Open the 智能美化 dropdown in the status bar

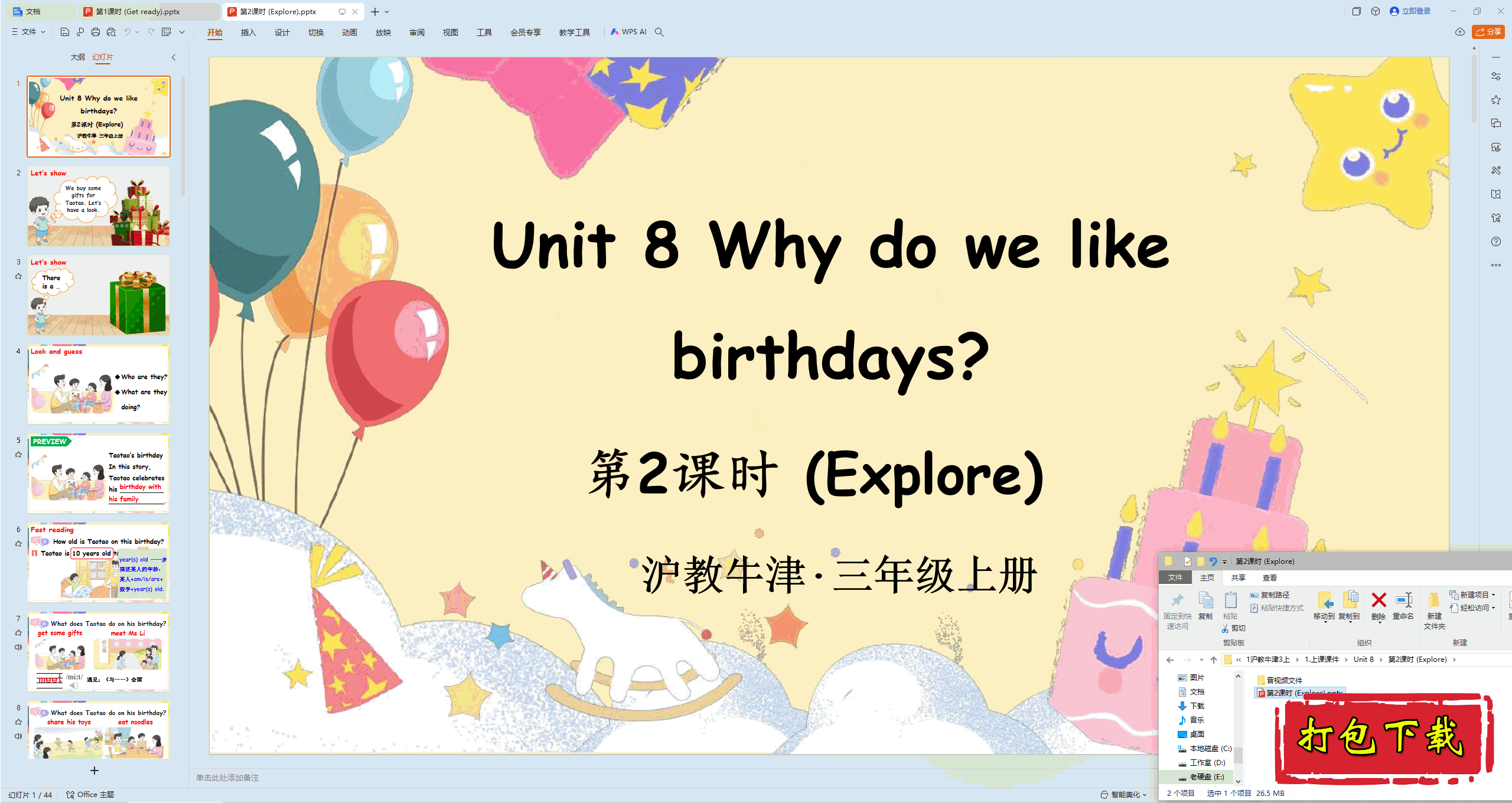(1124, 794)
